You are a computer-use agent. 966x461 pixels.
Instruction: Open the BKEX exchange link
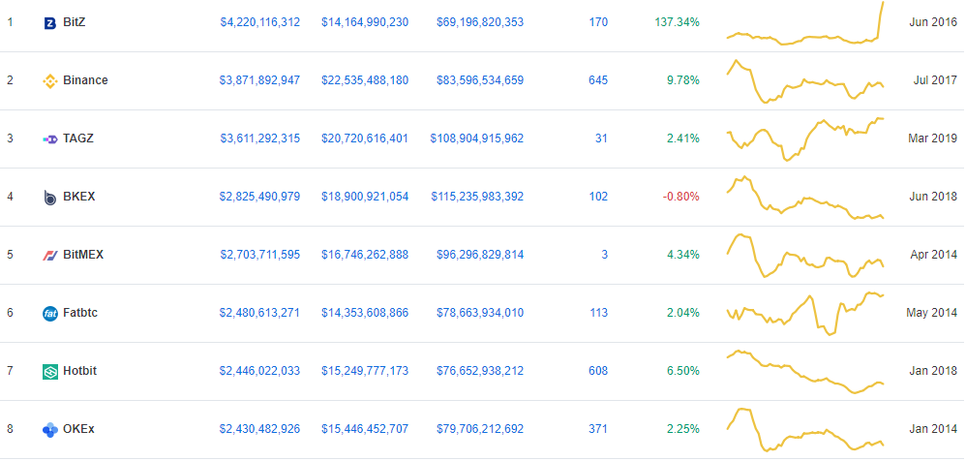click(79, 197)
